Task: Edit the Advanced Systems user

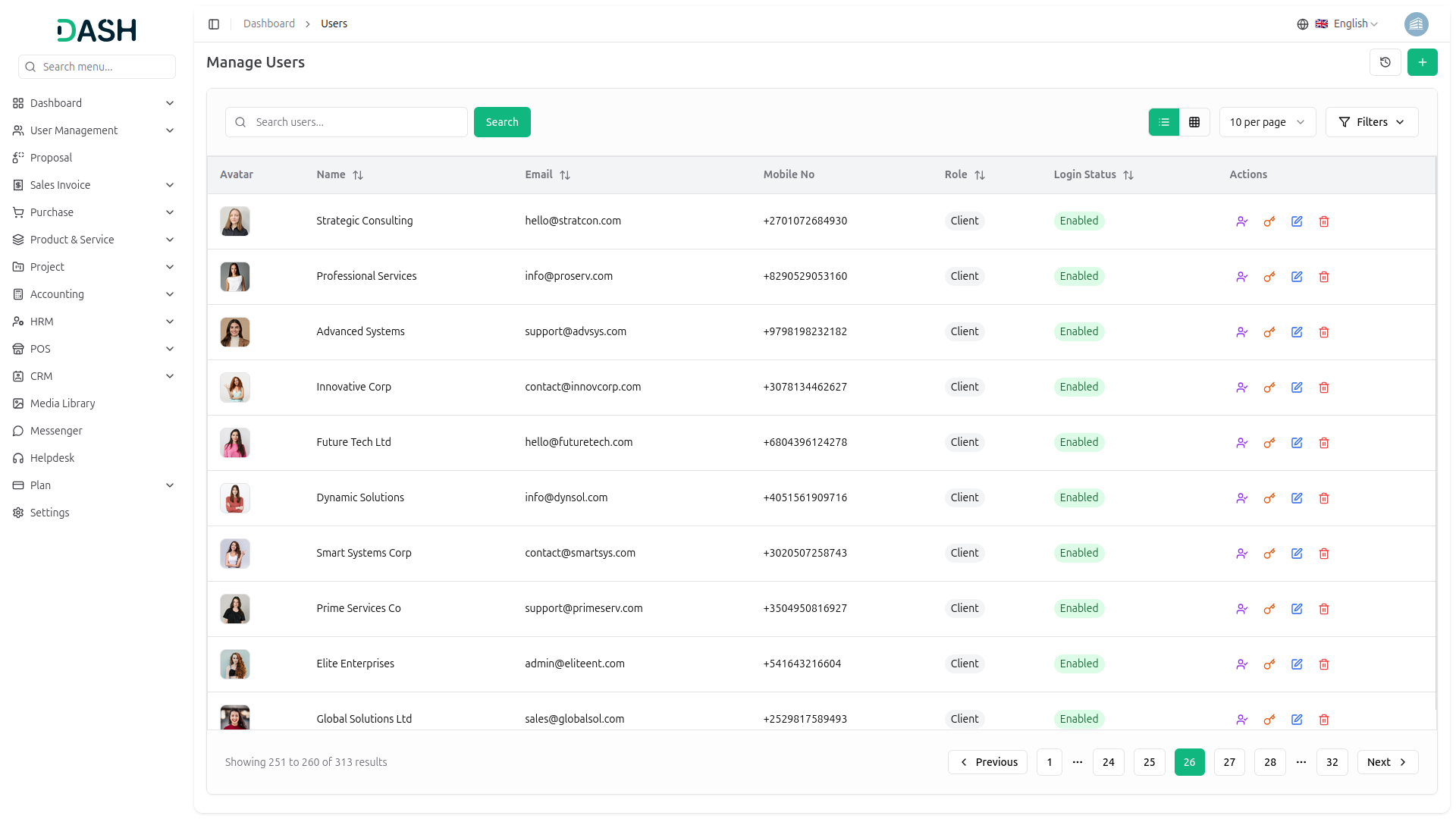Action: (1297, 332)
